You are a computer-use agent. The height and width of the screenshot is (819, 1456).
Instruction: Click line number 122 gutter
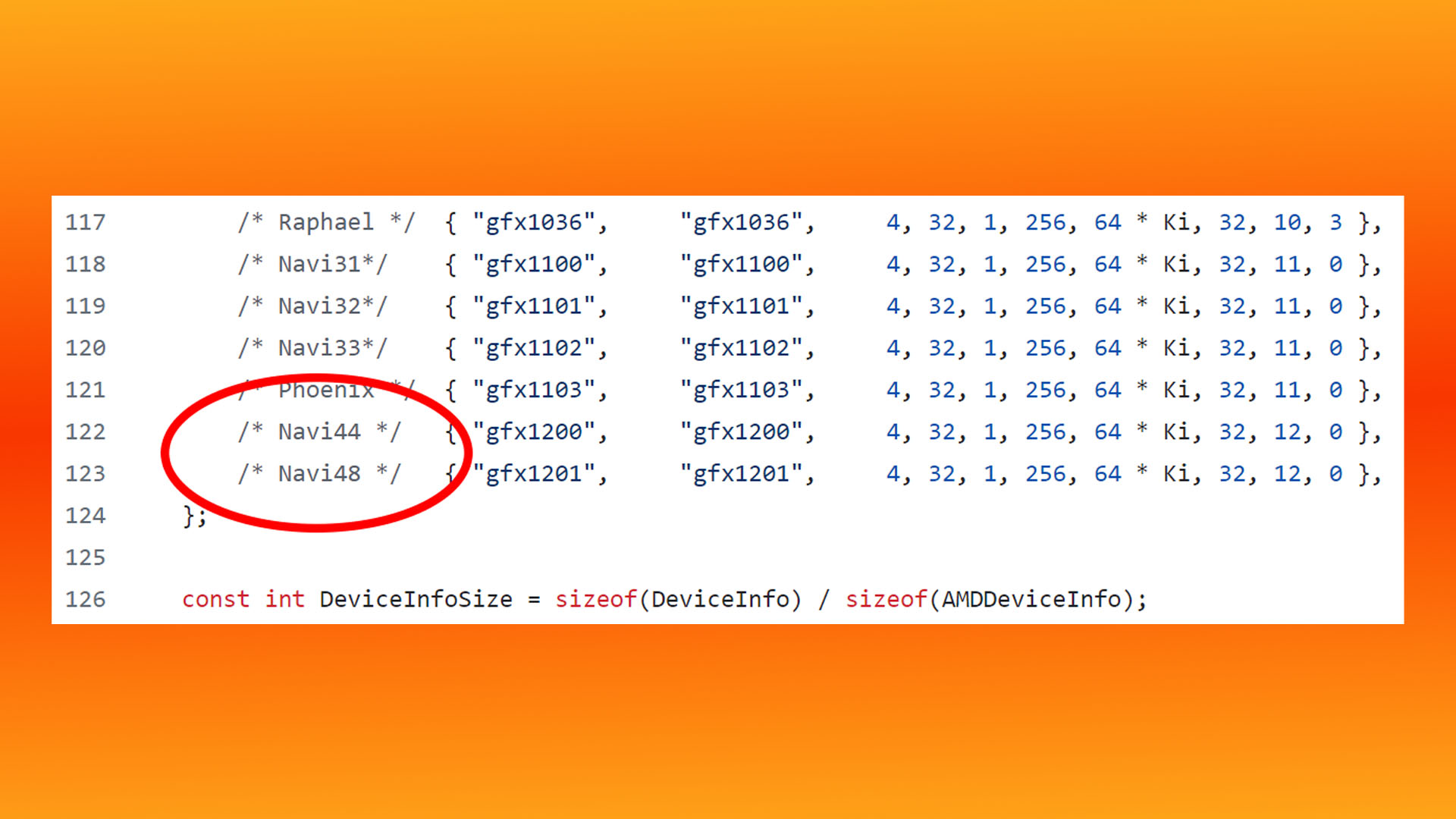point(87,431)
